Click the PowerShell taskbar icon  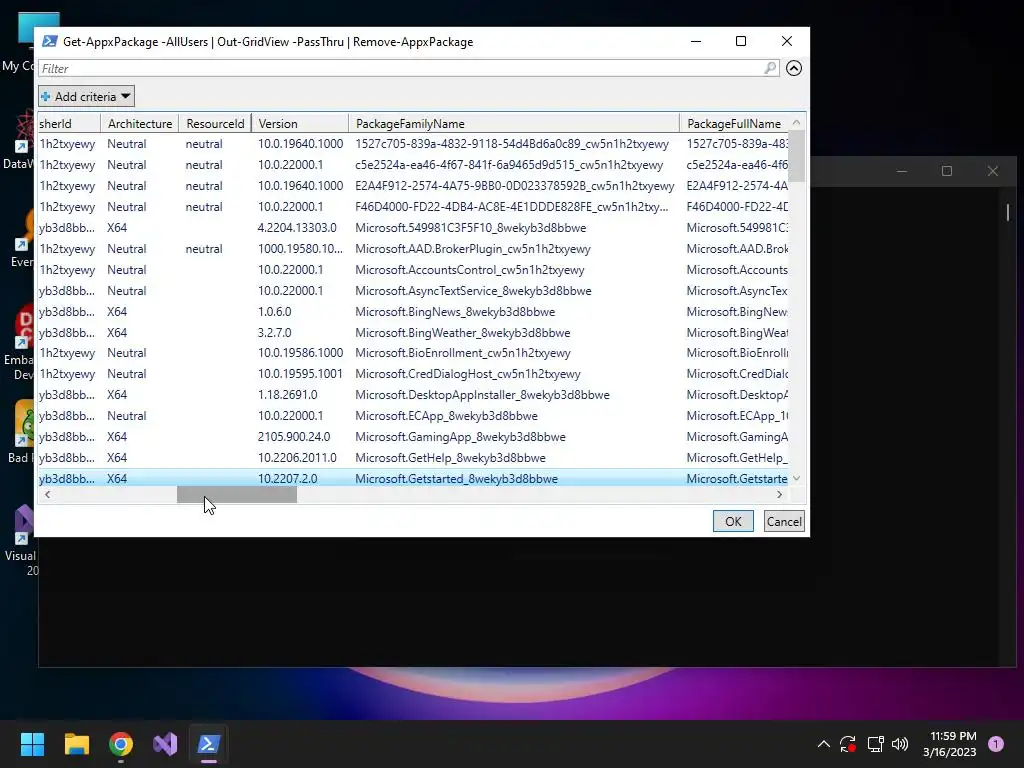click(x=209, y=744)
